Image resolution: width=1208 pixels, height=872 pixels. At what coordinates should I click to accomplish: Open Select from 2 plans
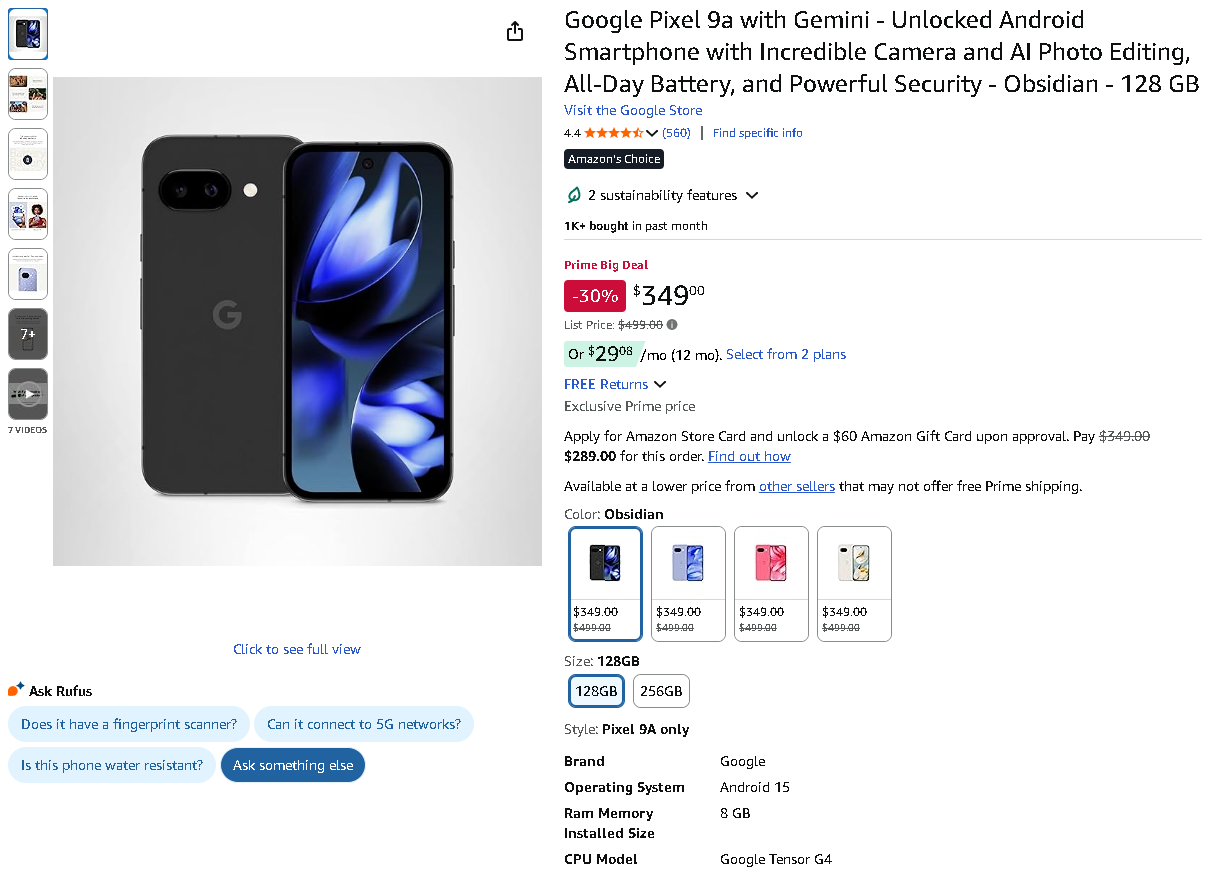pyautogui.click(x=786, y=354)
